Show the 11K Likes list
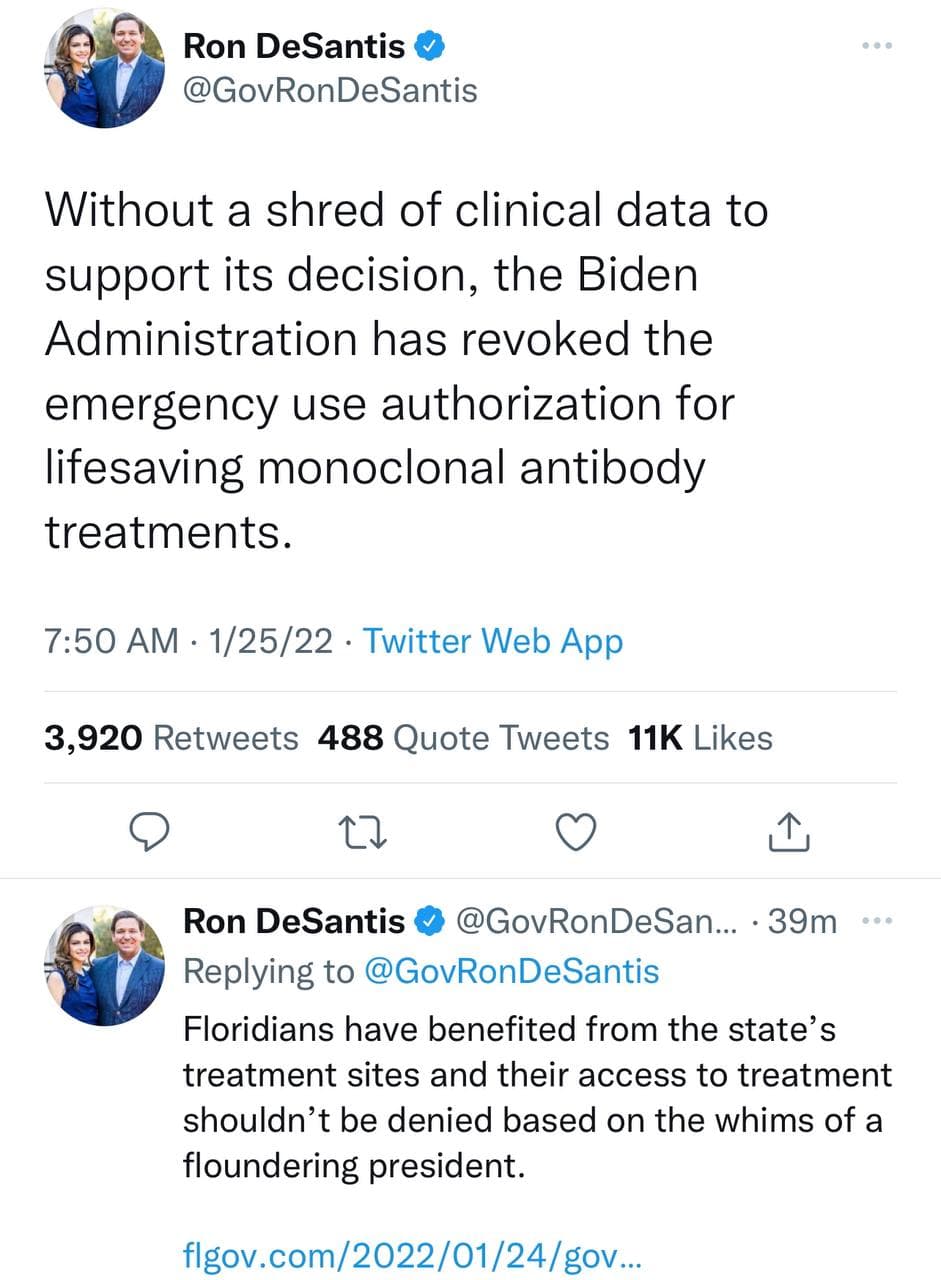This screenshot has height=1280, width=941. (700, 738)
